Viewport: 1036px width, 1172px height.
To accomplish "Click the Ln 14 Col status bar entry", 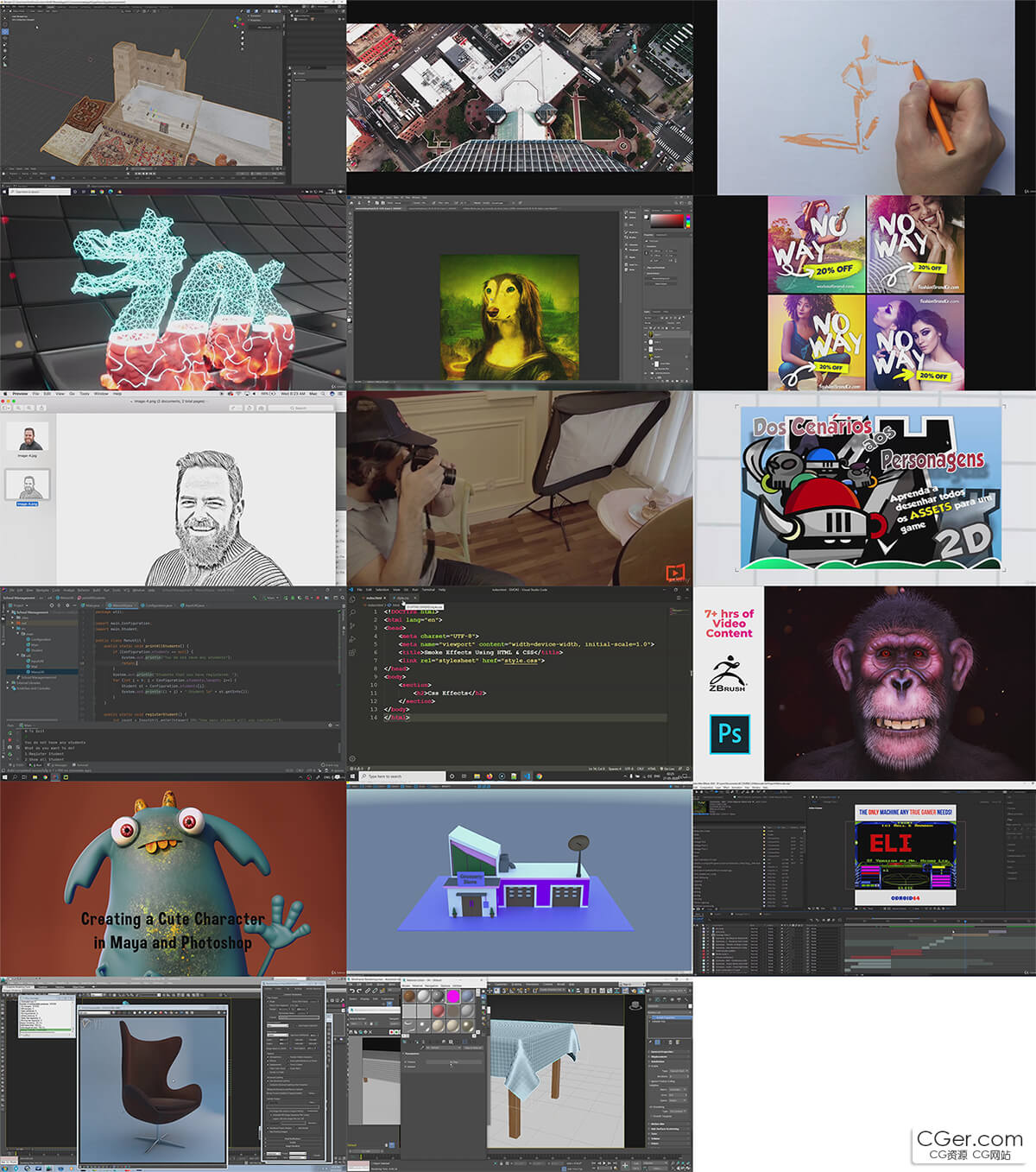I will [x=597, y=769].
